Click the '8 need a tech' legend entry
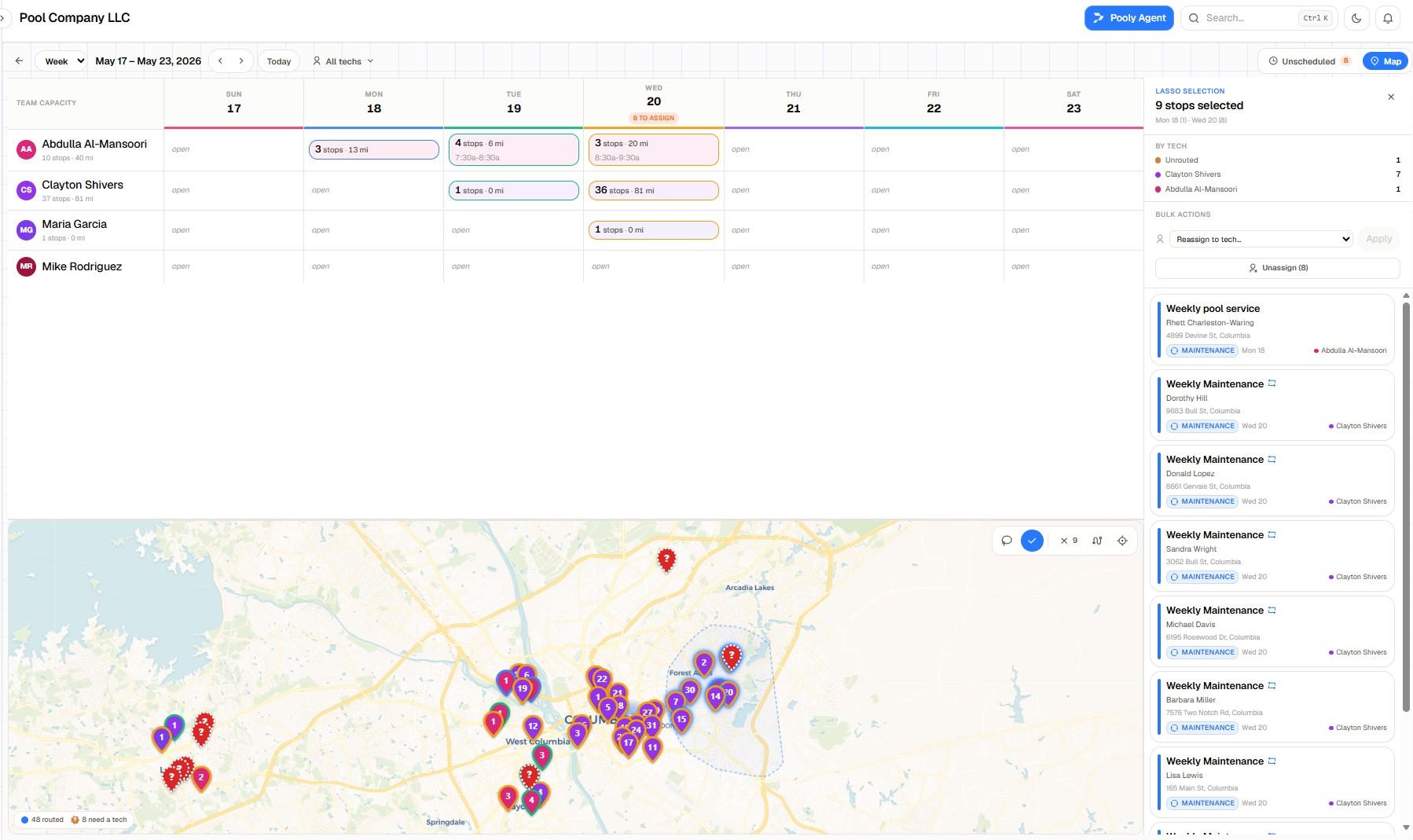Screen dimensions: 1413x840 99,820
